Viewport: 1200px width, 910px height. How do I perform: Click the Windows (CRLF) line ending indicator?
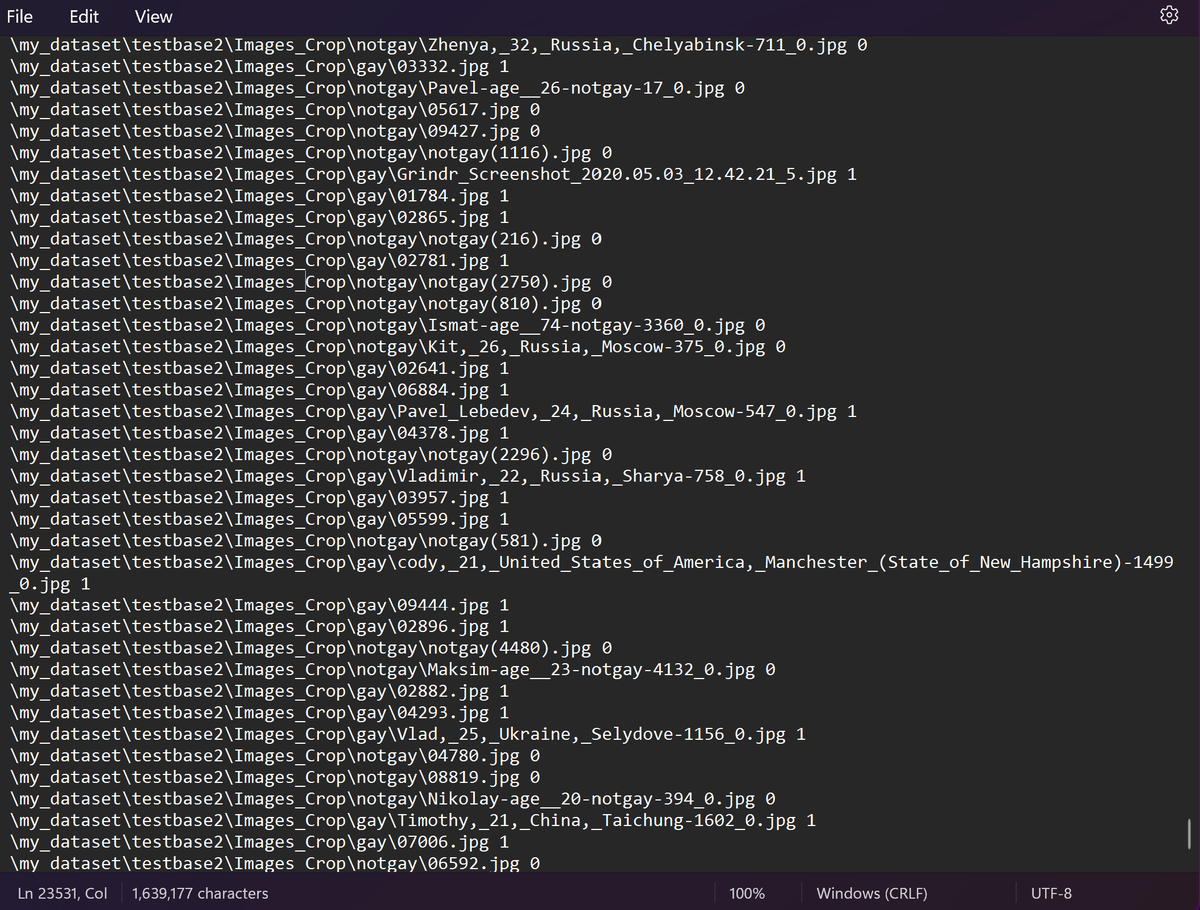coord(871,893)
